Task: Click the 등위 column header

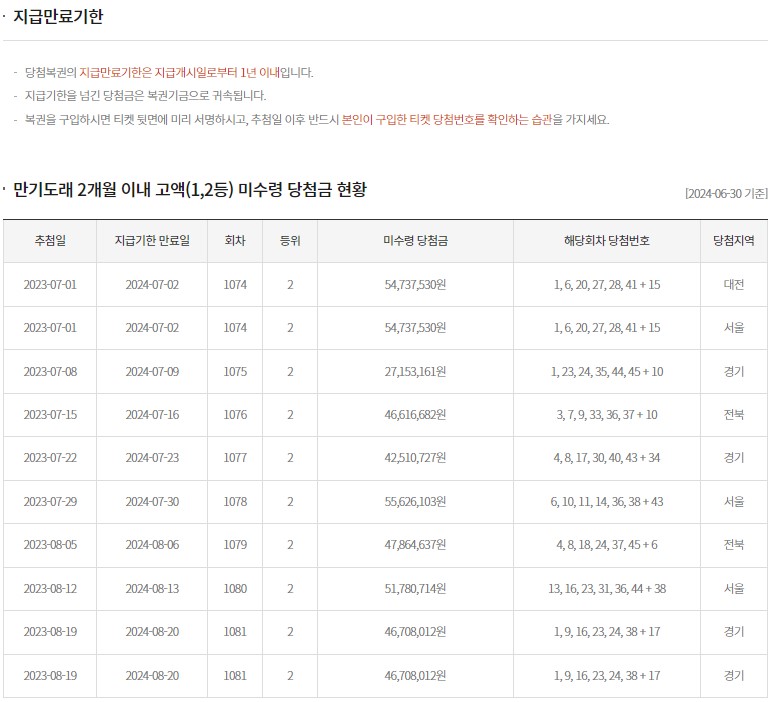Action: point(290,241)
